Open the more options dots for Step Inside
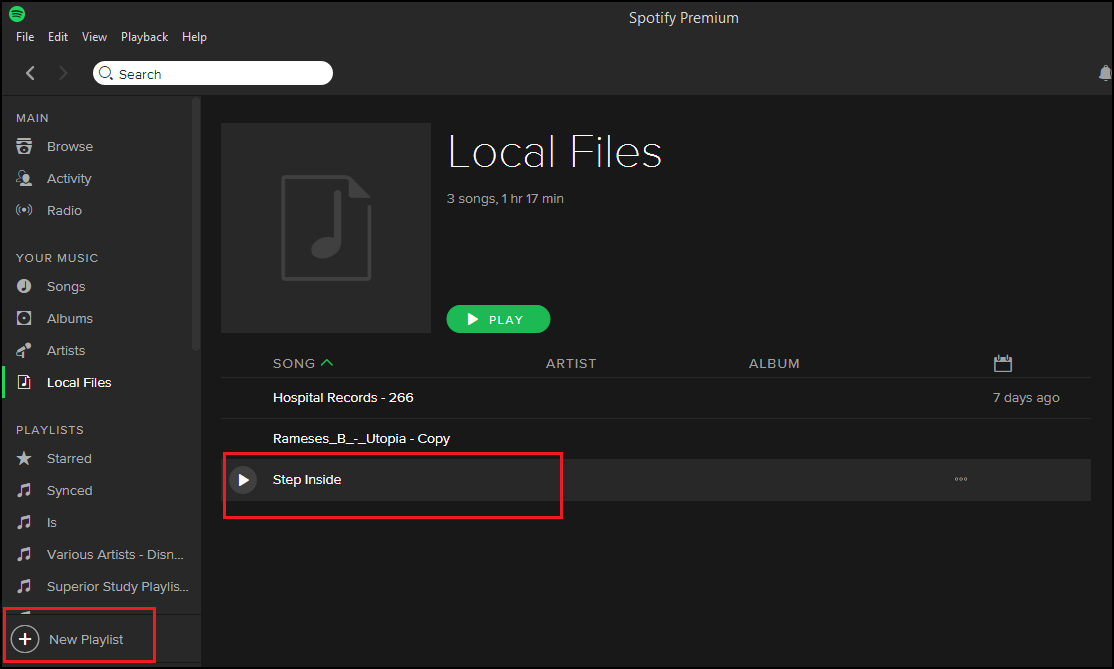Image resolution: width=1114 pixels, height=669 pixels. pos(961,479)
